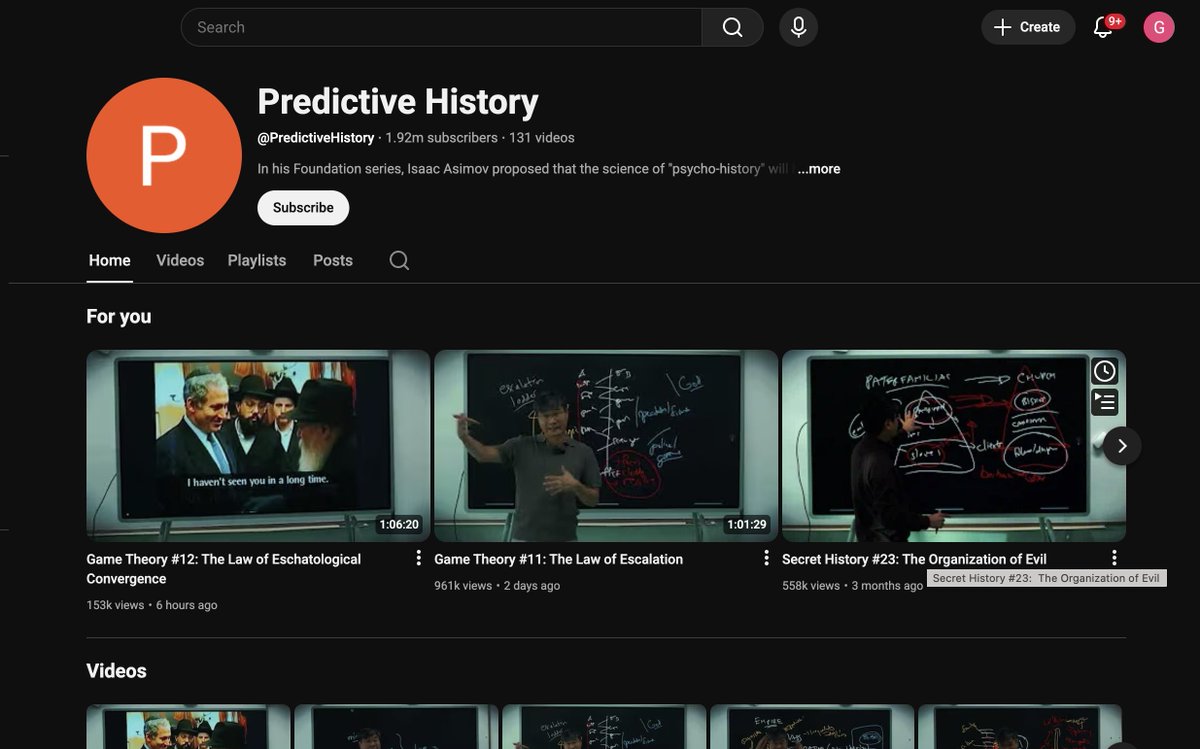
Task: Play the Game Theory #12 thumbnail
Action: (x=258, y=446)
